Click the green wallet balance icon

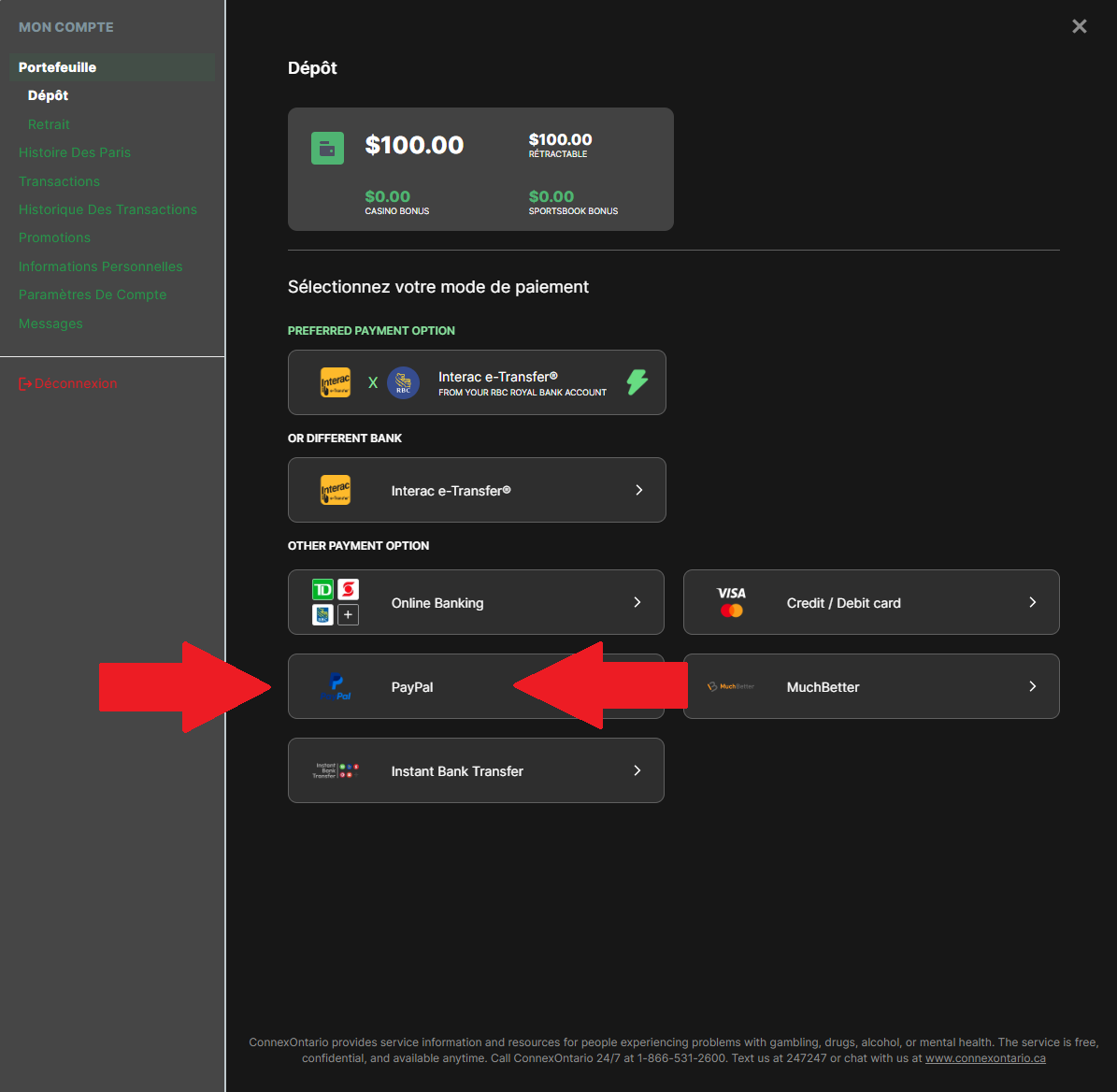coord(327,148)
